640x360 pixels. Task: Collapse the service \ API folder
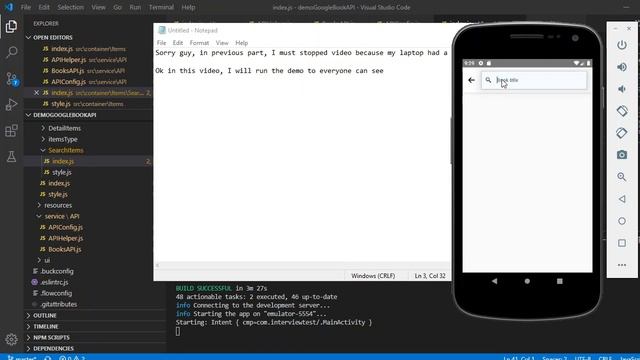click(x=62, y=216)
